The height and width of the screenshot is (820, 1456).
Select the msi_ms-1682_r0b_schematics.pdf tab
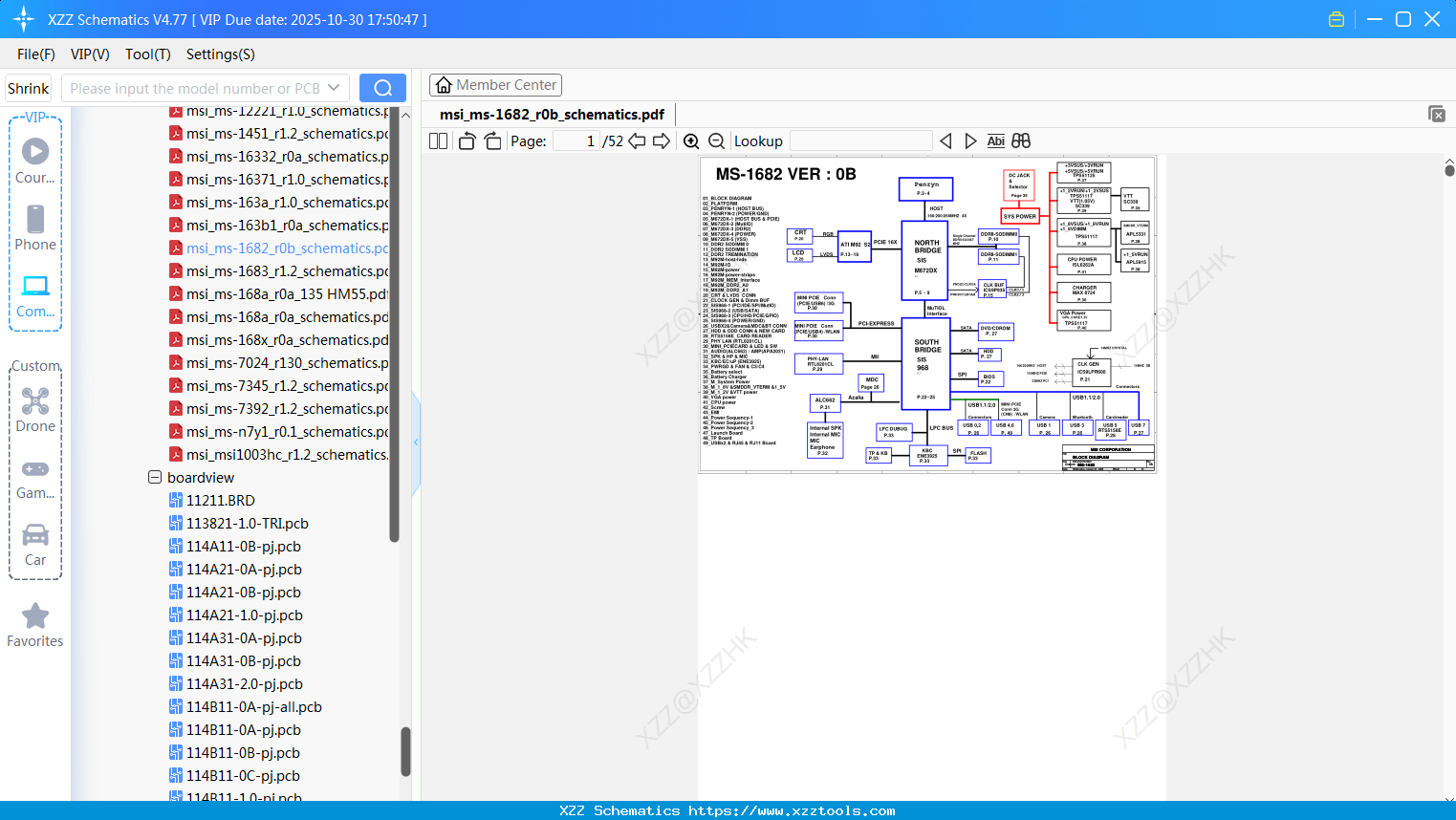tap(552, 115)
